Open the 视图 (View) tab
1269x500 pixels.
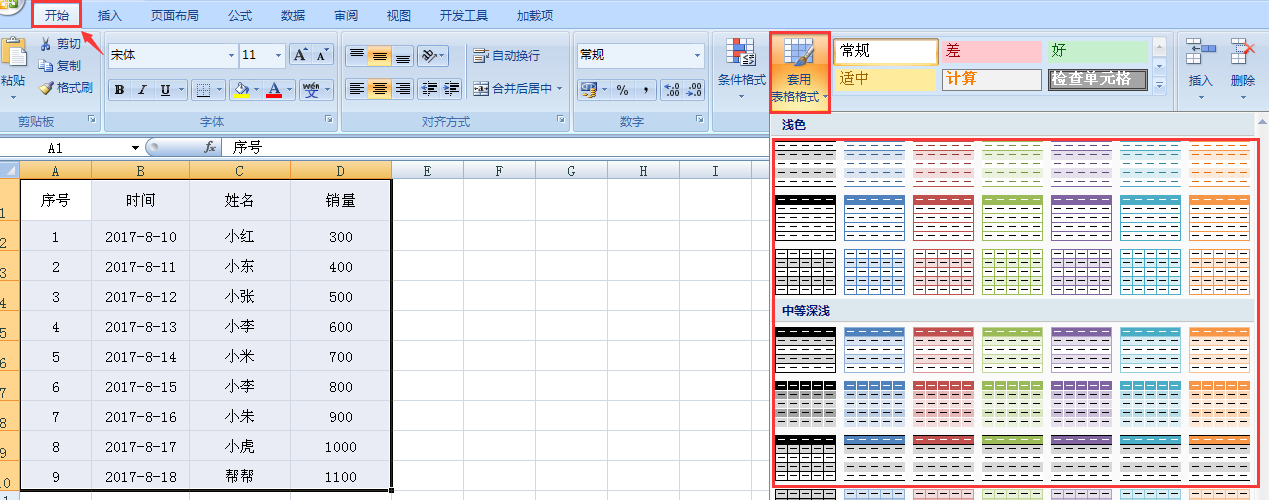[399, 15]
